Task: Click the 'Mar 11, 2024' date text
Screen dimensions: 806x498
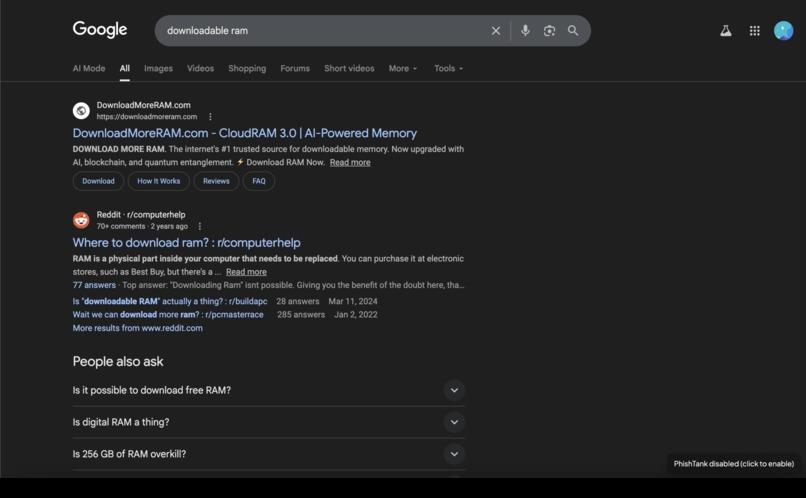Action: tap(353, 301)
